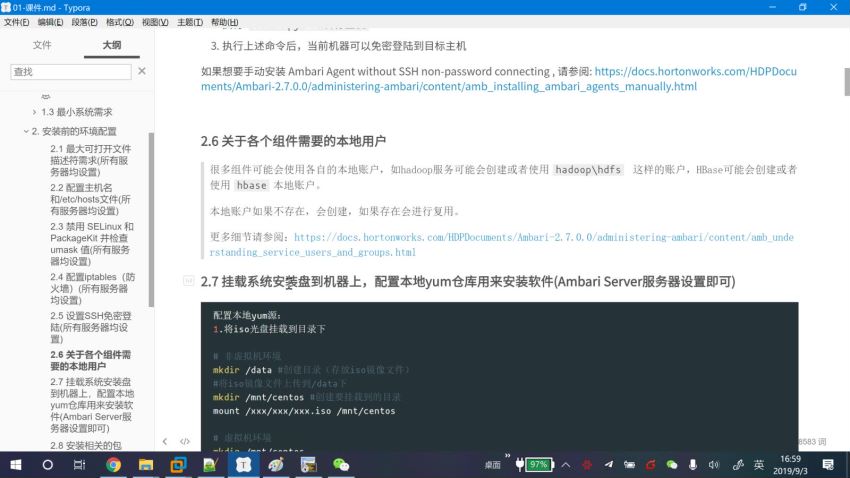Open the 视图(V) menu

(x=155, y=22)
